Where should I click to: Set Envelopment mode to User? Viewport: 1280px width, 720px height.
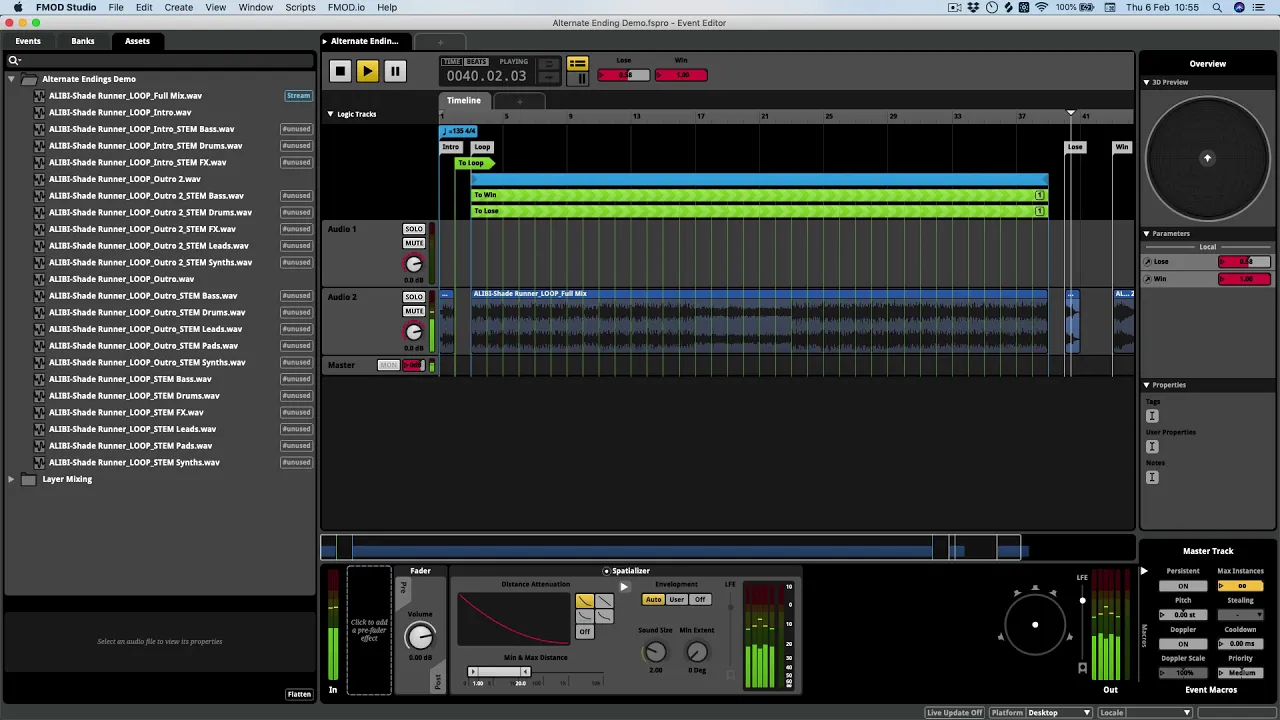click(677, 600)
